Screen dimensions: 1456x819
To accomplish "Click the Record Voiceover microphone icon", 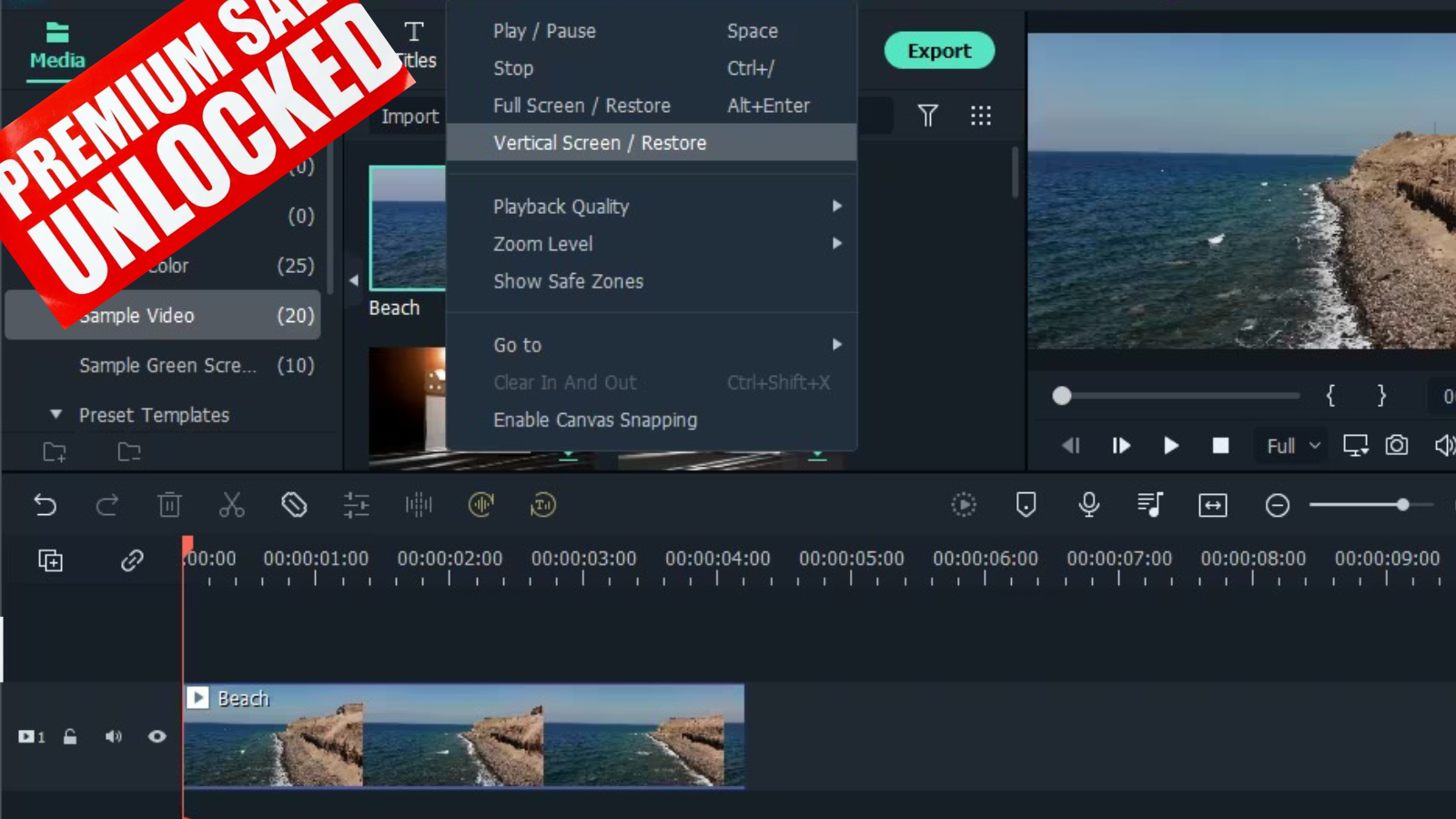I will [x=1089, y=504].
